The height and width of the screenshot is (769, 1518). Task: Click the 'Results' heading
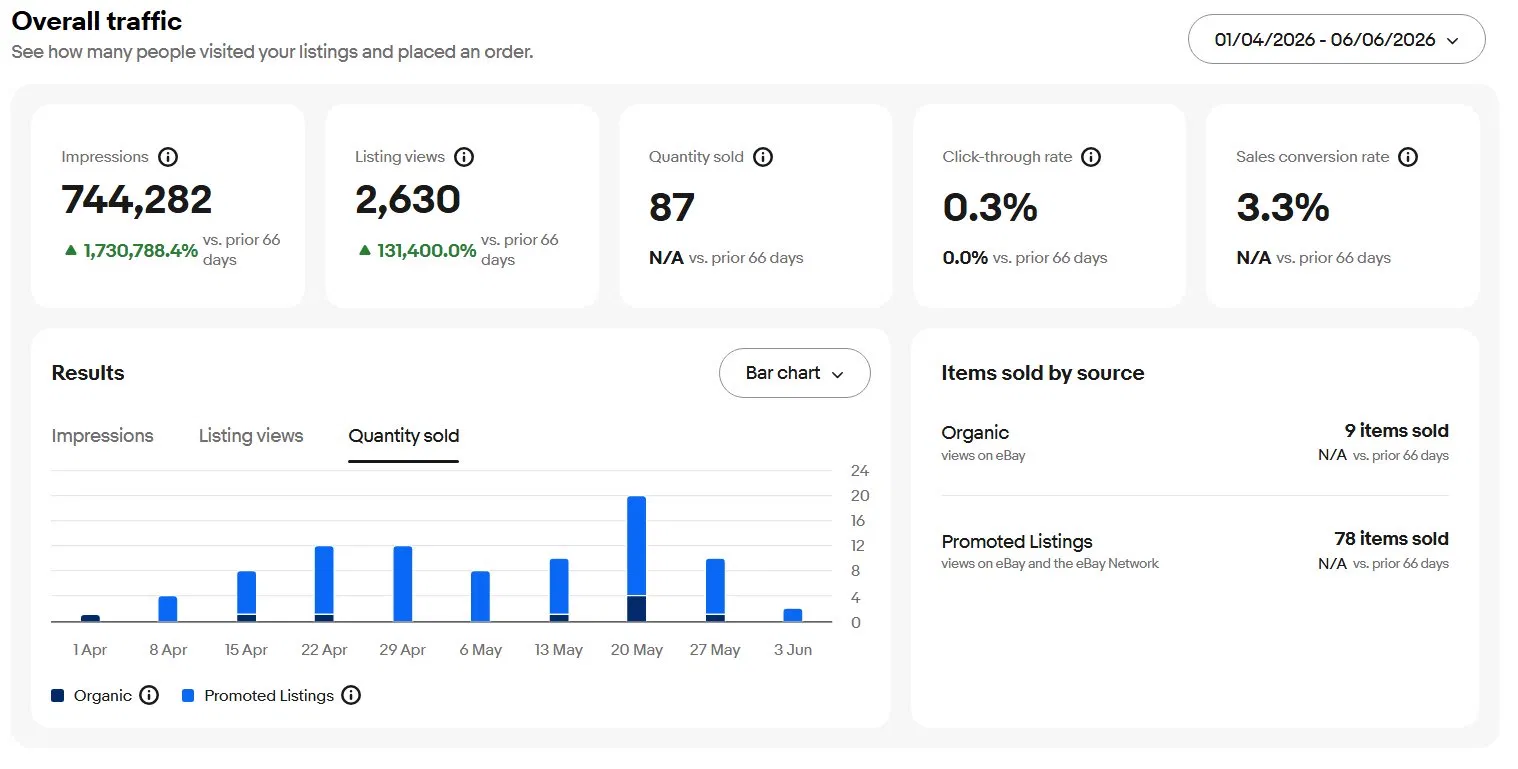point(88,373)
